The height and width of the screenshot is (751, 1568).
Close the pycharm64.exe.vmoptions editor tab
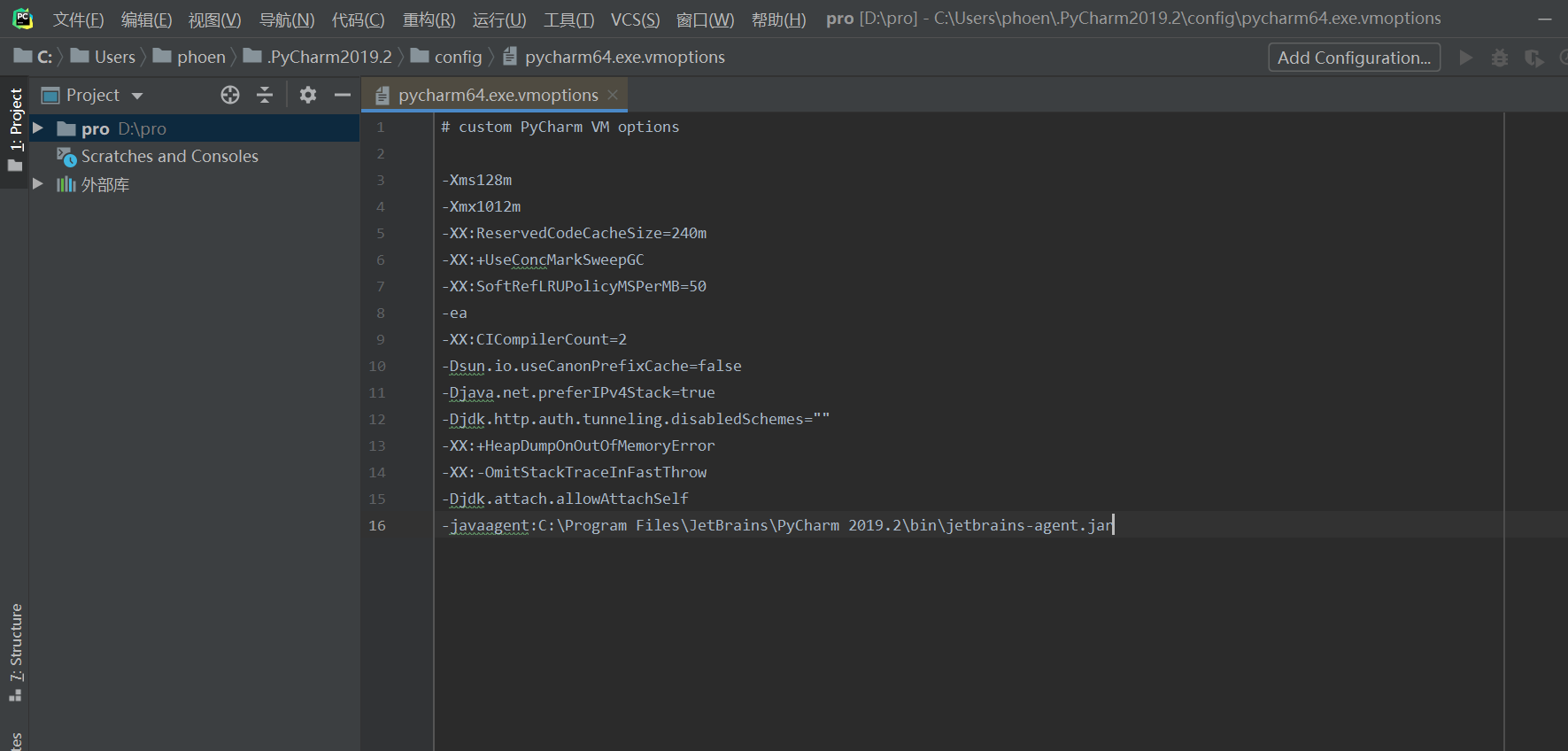613,95
